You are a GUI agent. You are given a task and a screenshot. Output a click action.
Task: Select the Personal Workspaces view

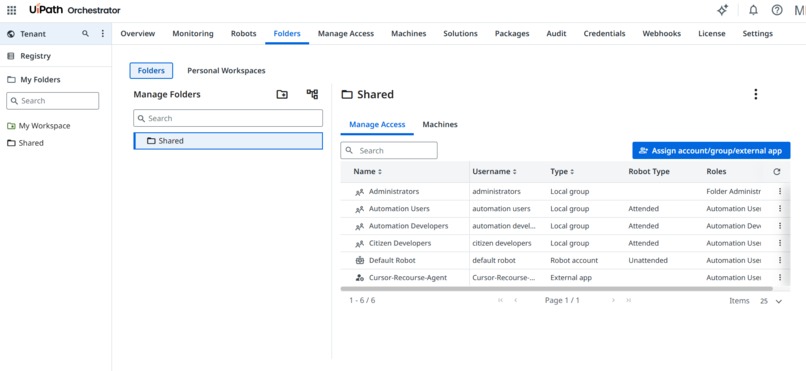click(226, 71)
